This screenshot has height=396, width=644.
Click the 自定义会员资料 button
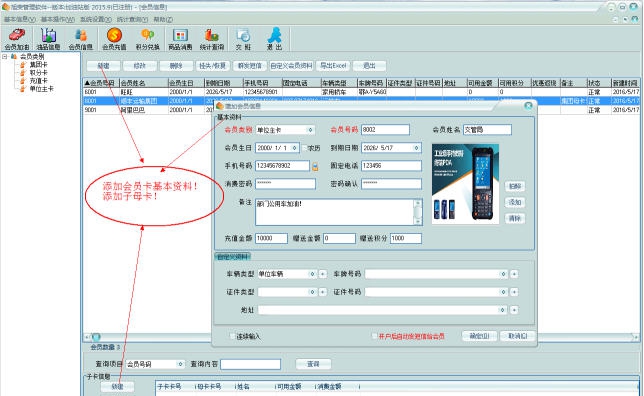tap(291, 66)
